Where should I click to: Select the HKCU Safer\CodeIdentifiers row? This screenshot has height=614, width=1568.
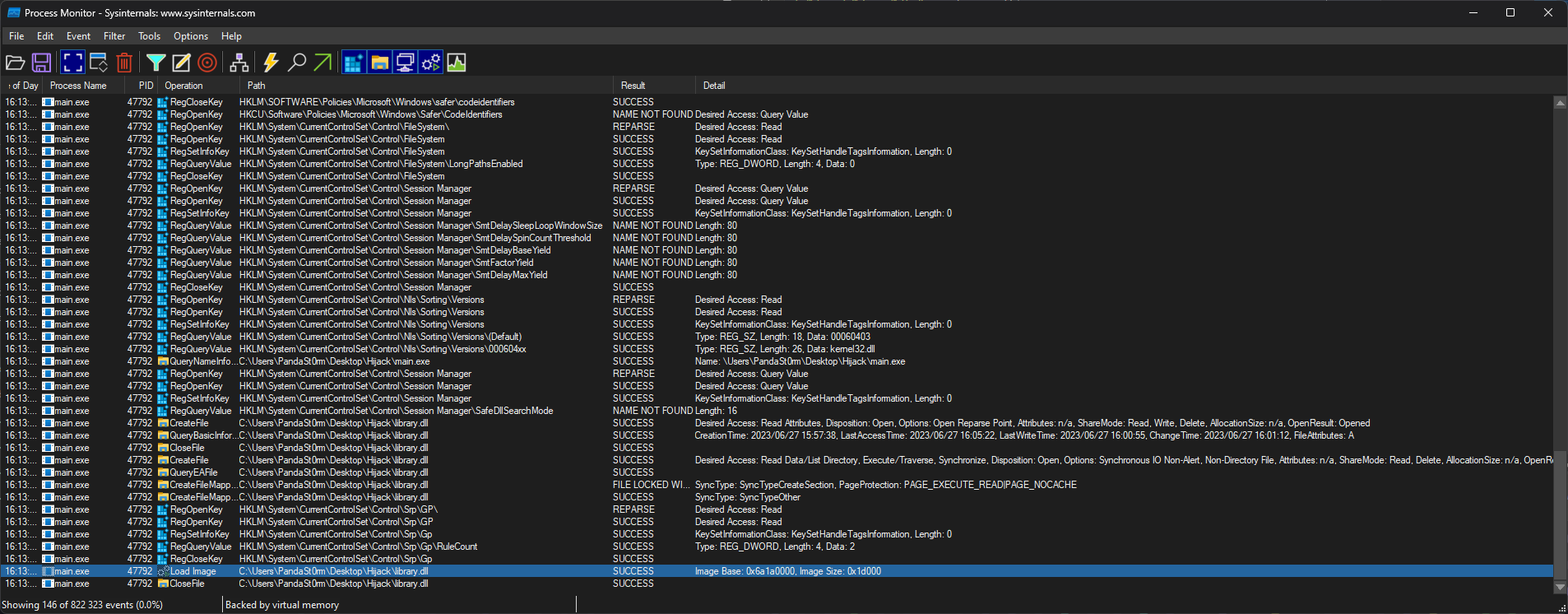click(x=777, y=114)
